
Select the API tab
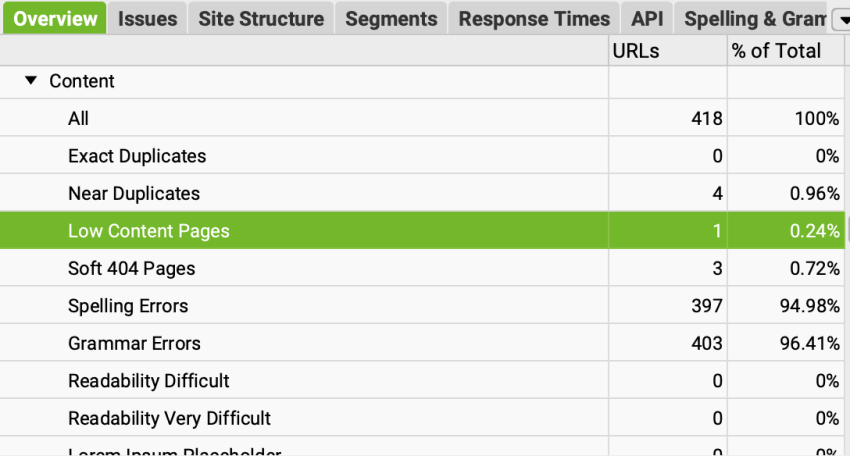pos(647,19)
